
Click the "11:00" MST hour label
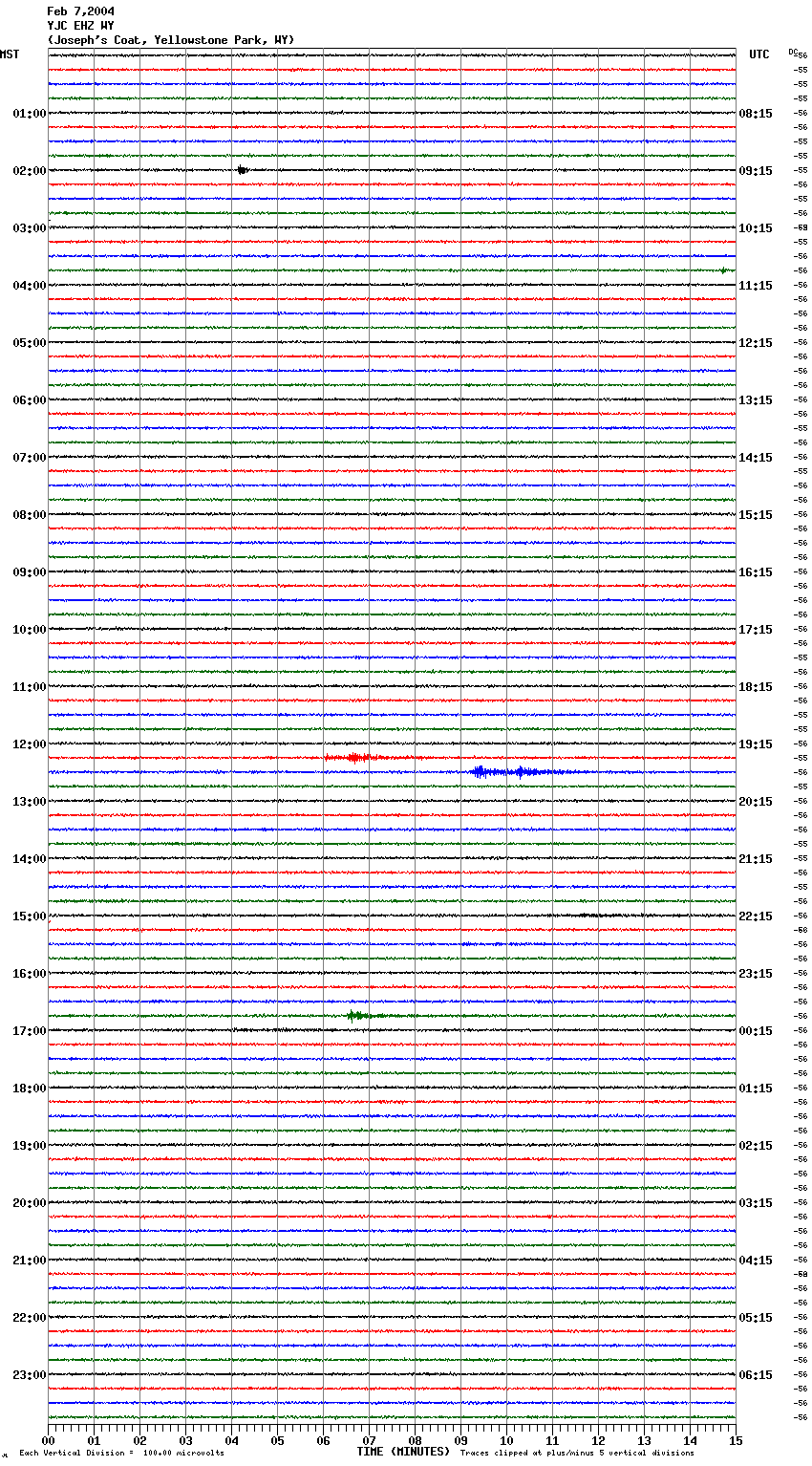coord(30,687)
